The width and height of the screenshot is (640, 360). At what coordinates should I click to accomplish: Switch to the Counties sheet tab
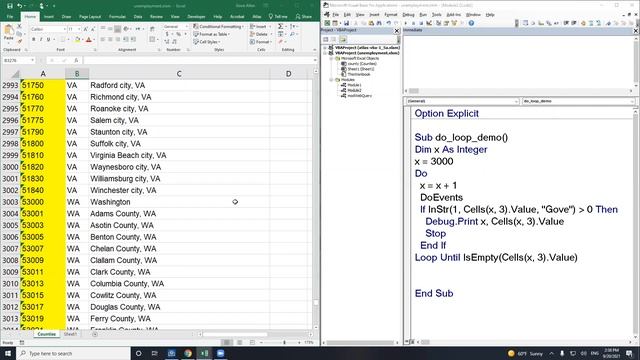pos(46,334)
